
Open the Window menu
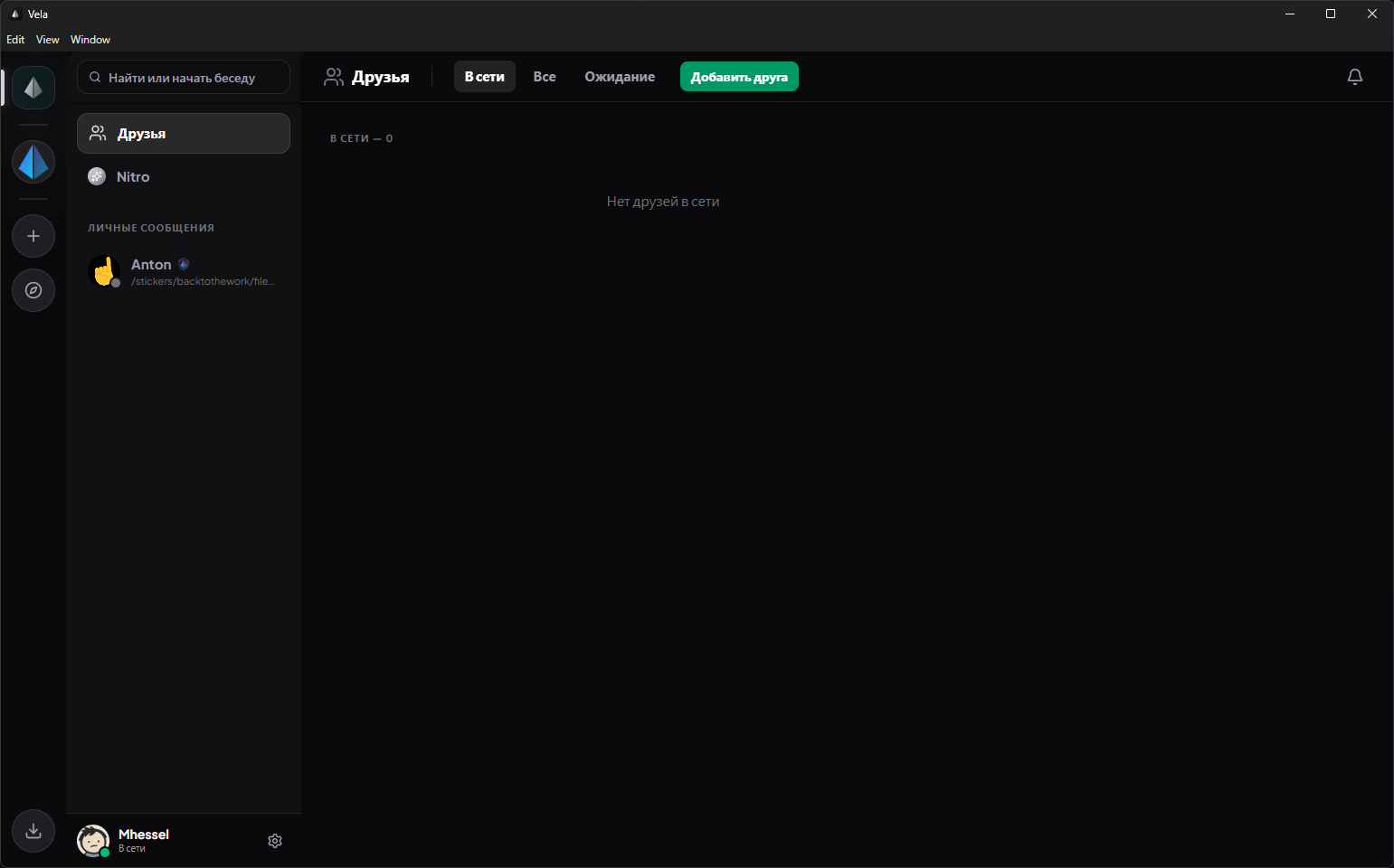tap(90, 40)
